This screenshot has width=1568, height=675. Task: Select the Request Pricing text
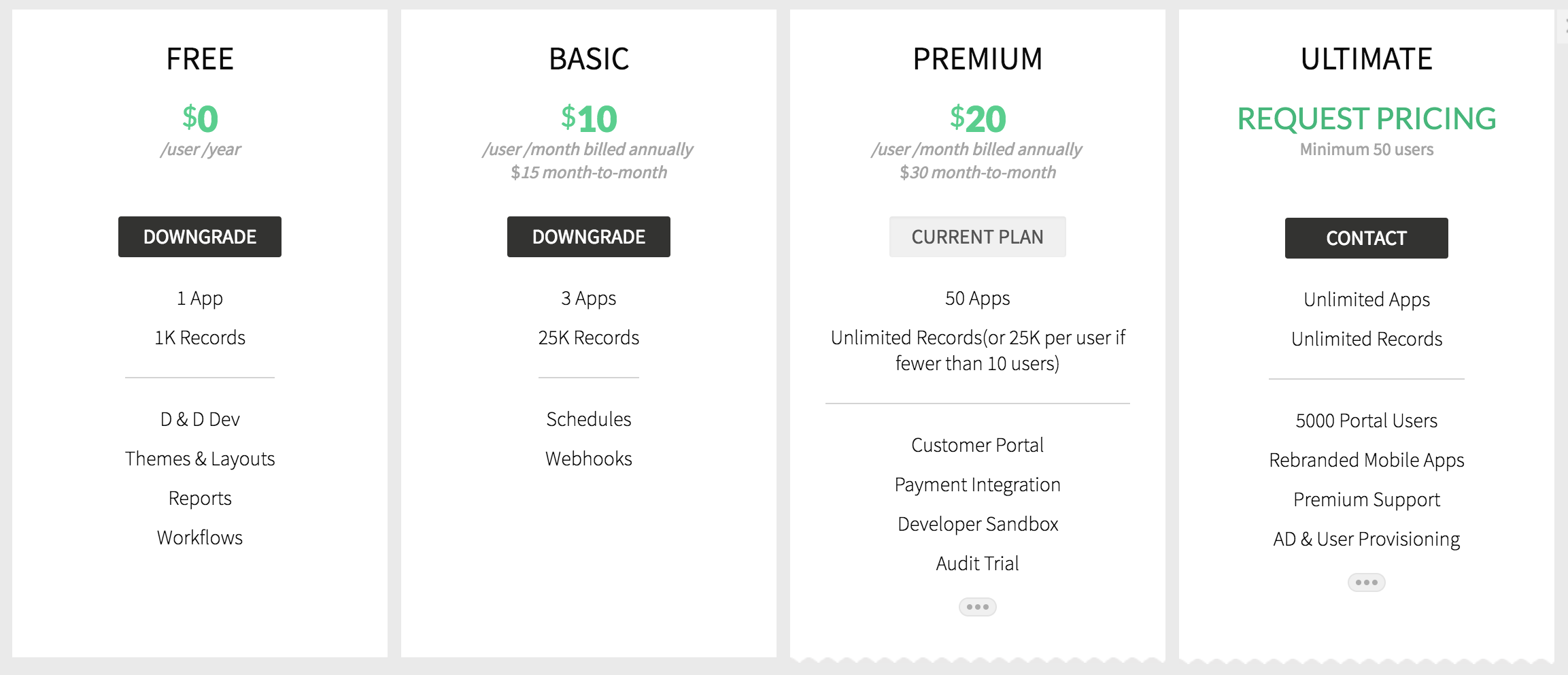pos(1367,119)
